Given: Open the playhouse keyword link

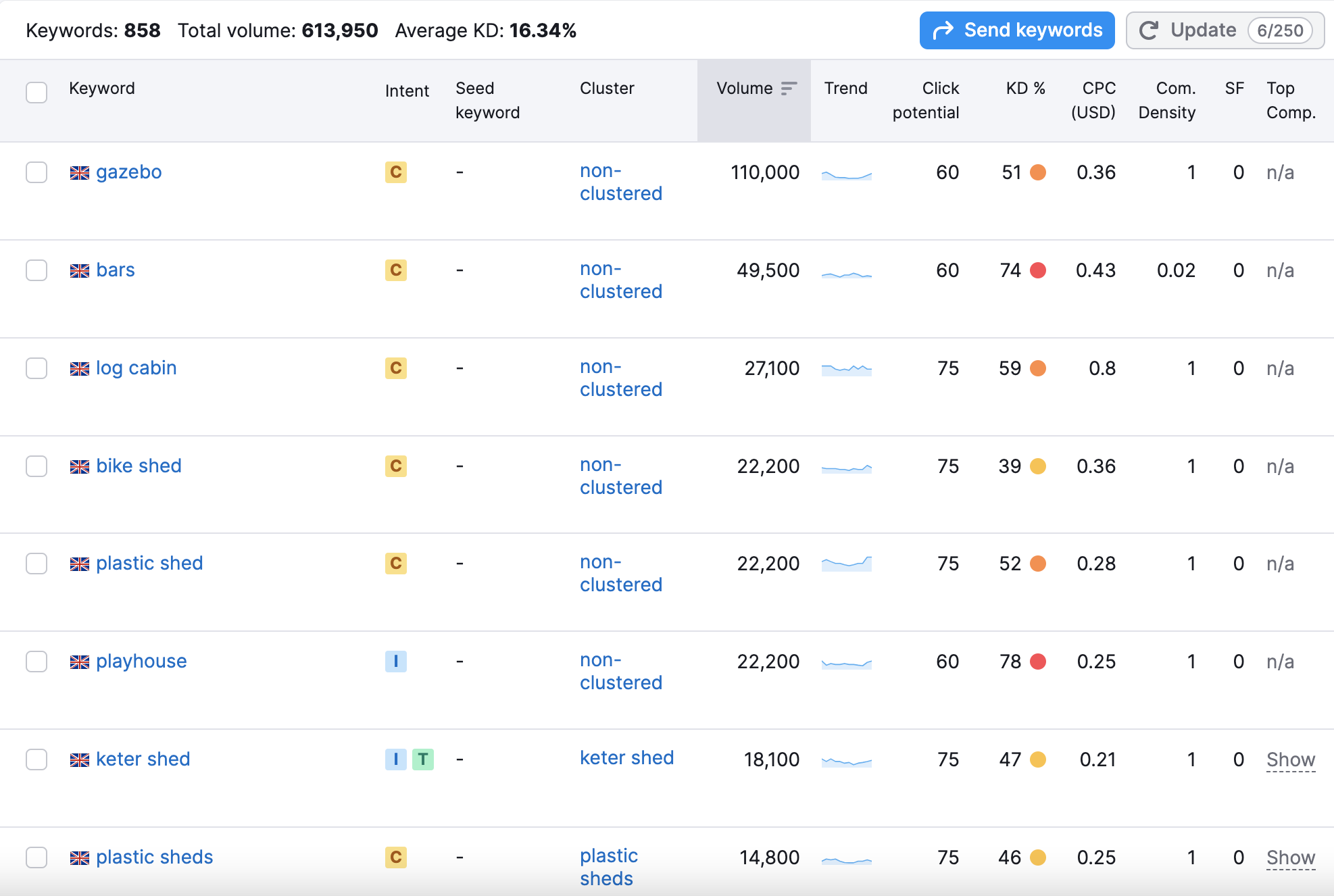Looking at the screenshot, I should (x=141, y=662).
